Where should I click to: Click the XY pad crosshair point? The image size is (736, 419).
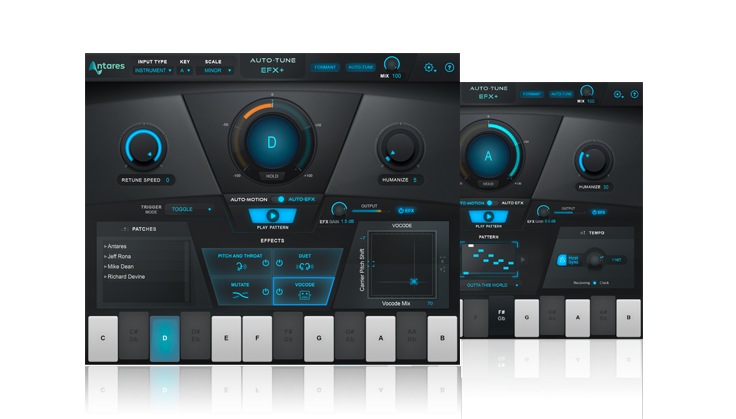tap(414, 282)
